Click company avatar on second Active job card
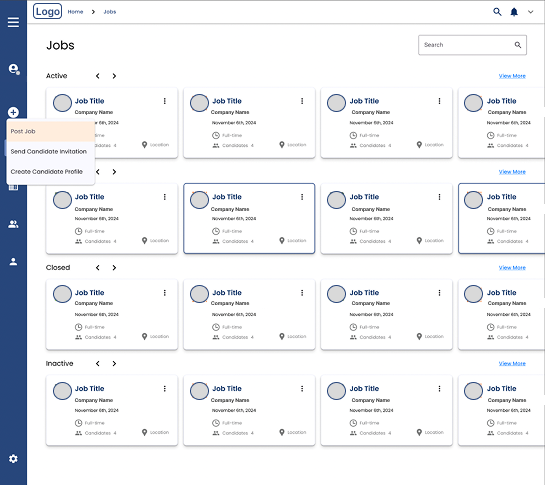This screenshot has height=485, width=546. coord(199,103)
